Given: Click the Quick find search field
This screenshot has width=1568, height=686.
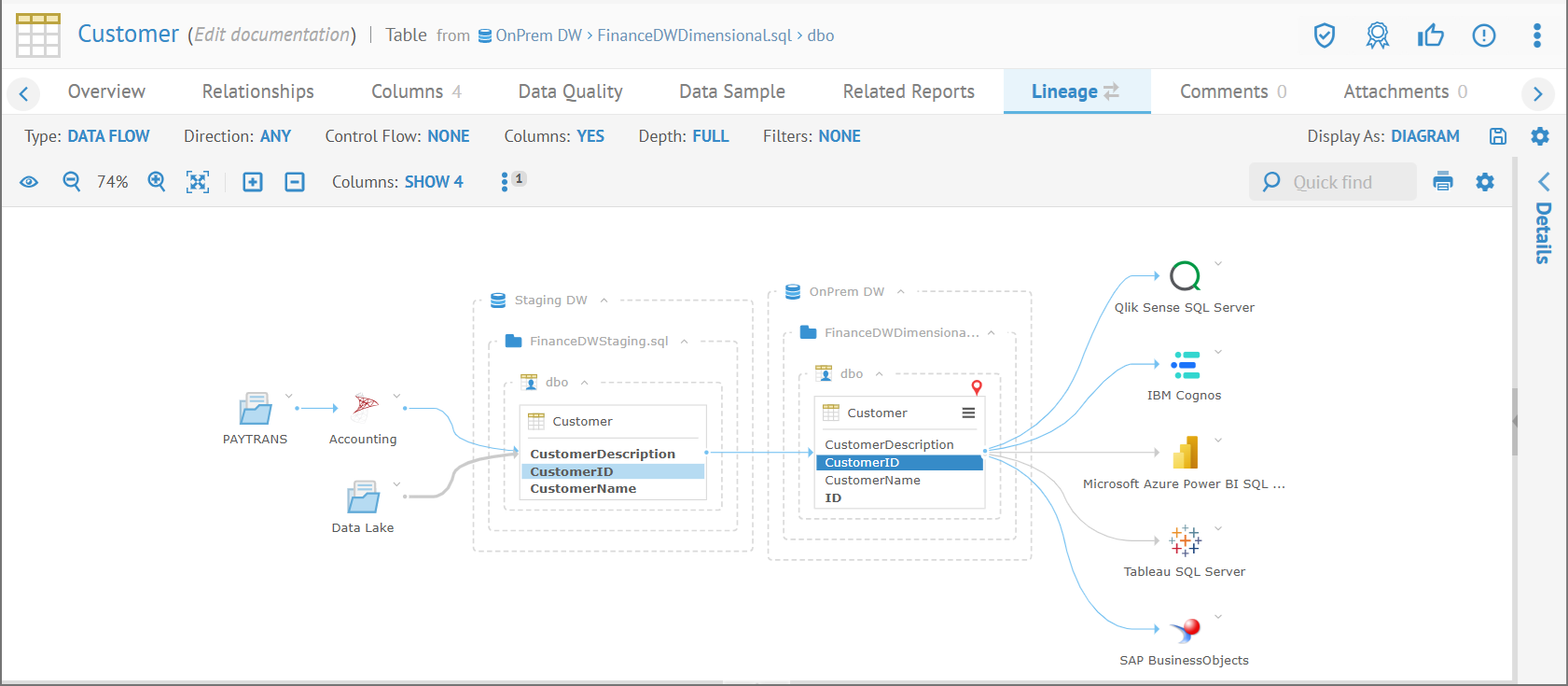Looking at the screenshot, I should tap(1343, 182).
